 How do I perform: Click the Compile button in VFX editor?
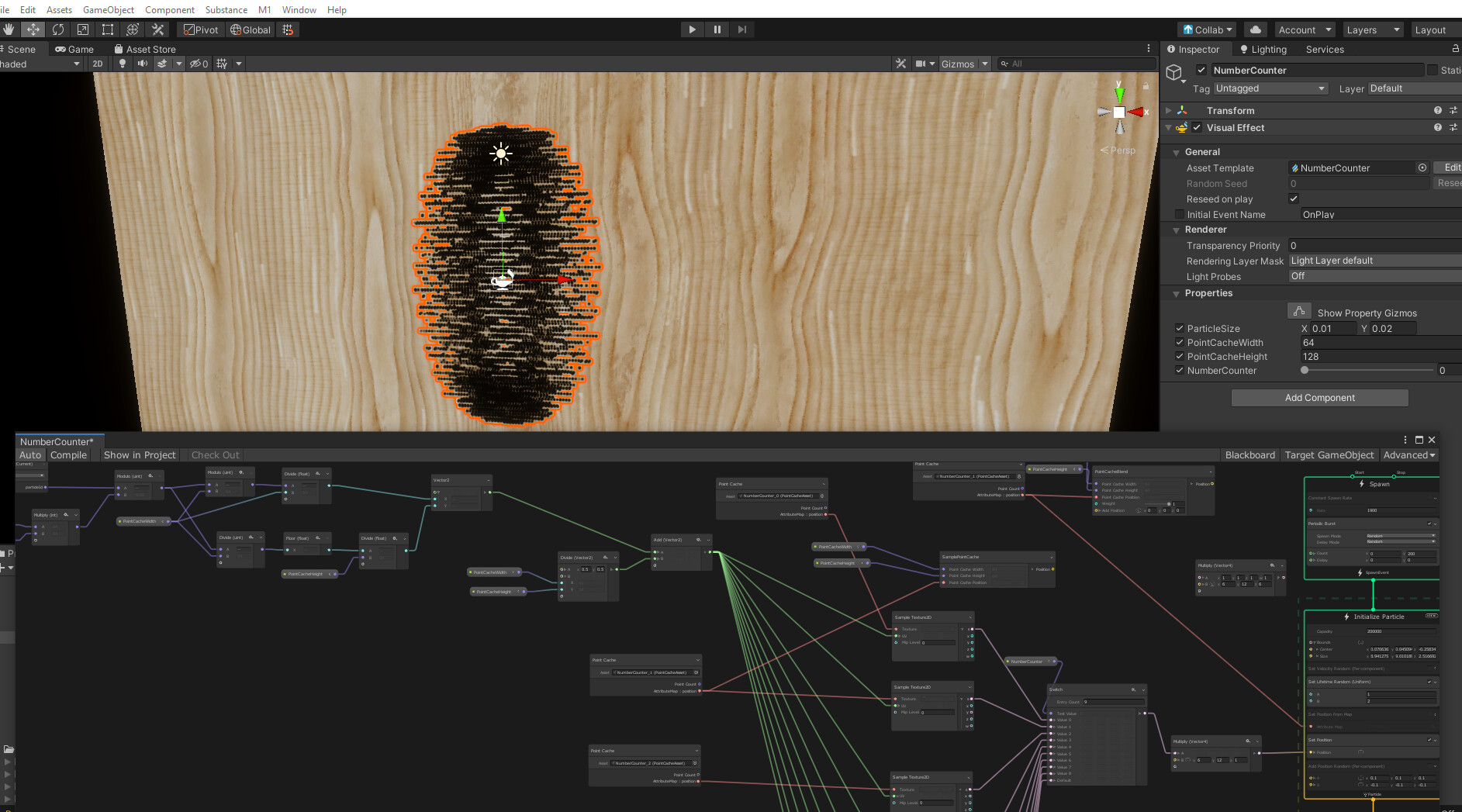[68, 454]
